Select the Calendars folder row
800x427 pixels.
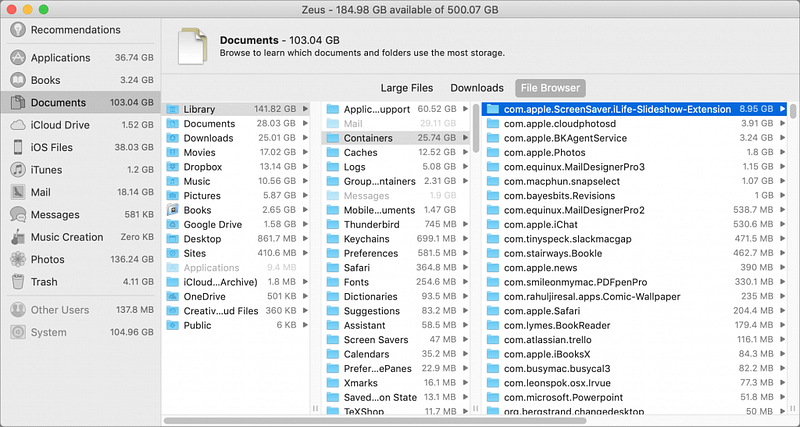397,354
